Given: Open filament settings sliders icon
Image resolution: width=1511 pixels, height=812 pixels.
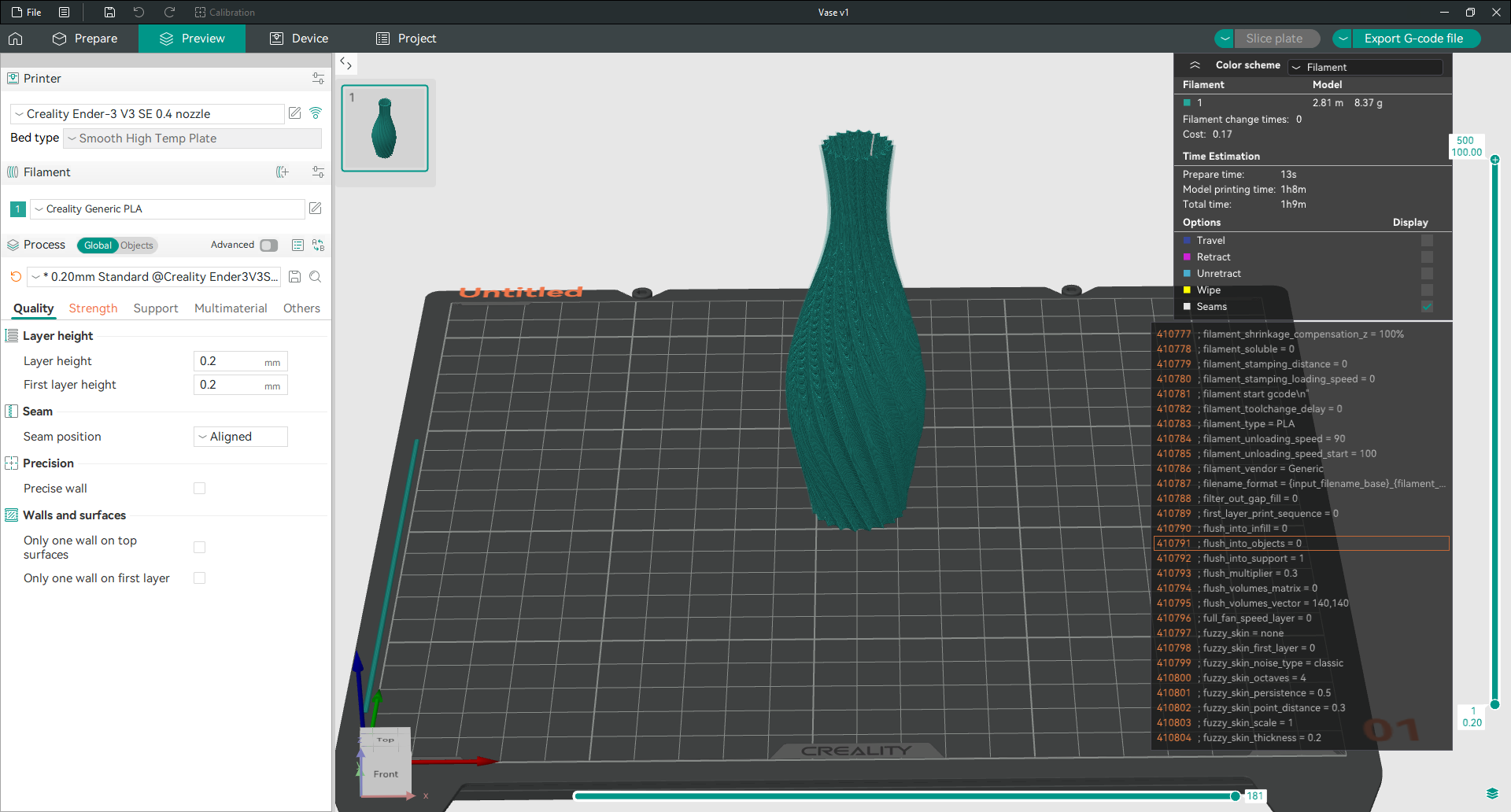Looking at the screenshot, I should click(x=318, y=172).
